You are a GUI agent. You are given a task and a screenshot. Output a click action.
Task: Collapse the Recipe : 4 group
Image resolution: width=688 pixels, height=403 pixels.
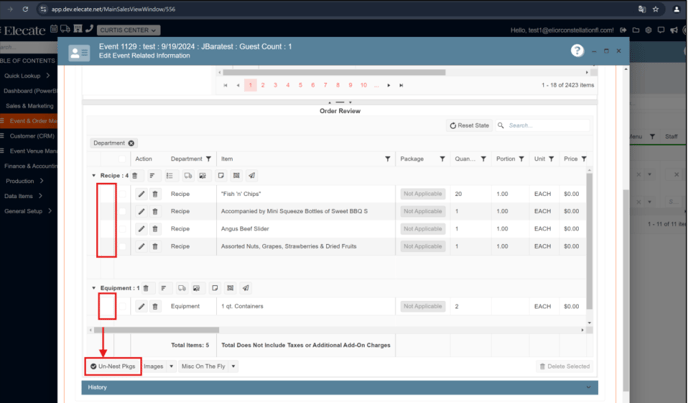[93, 176]
